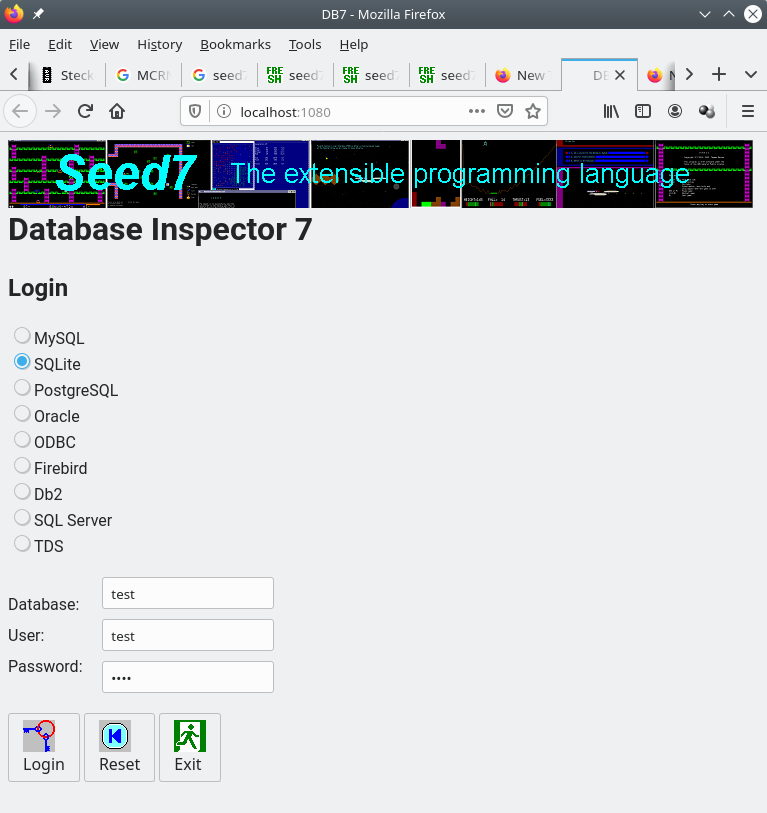Open the Edit menu

click(x=60, y=45)
